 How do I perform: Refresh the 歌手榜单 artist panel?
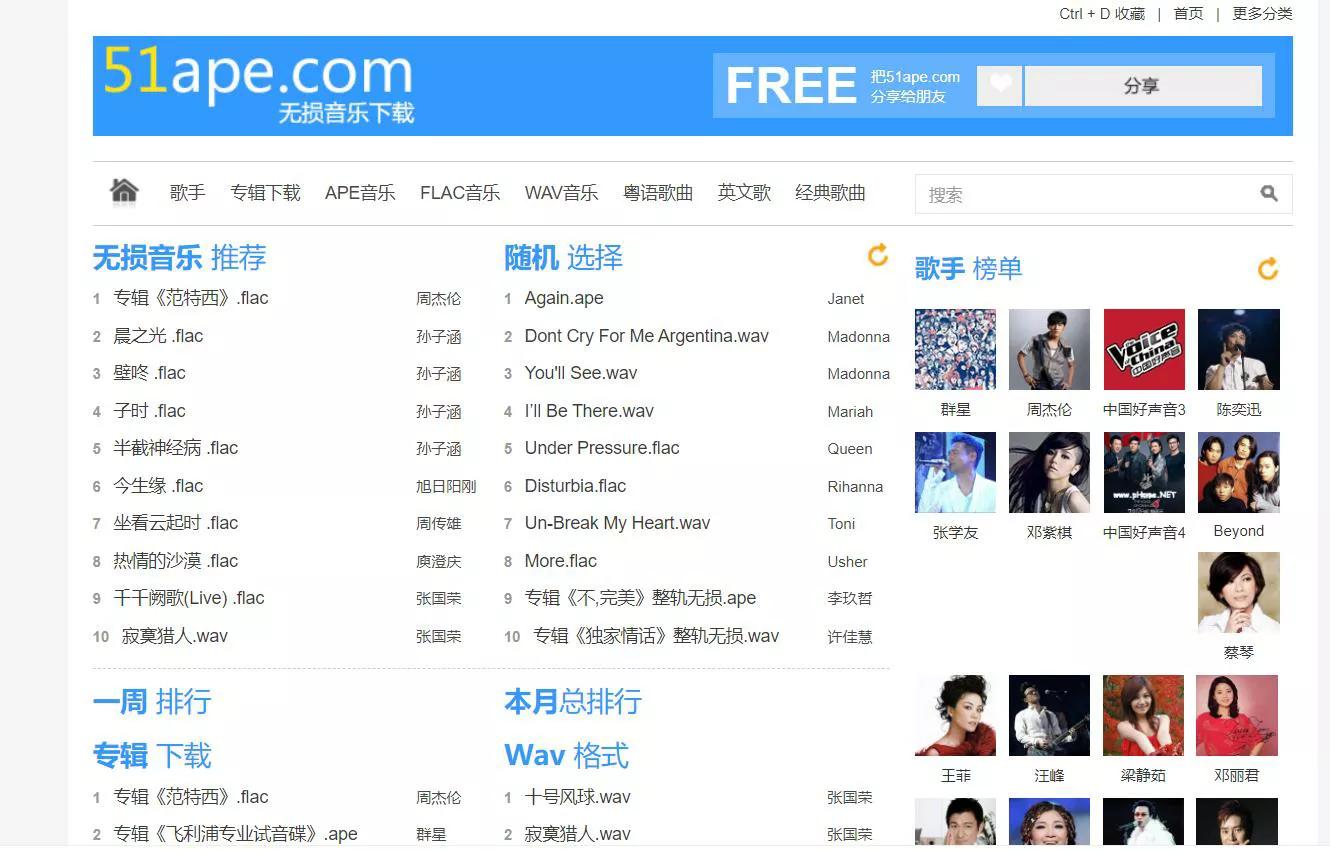[1267, 268]
